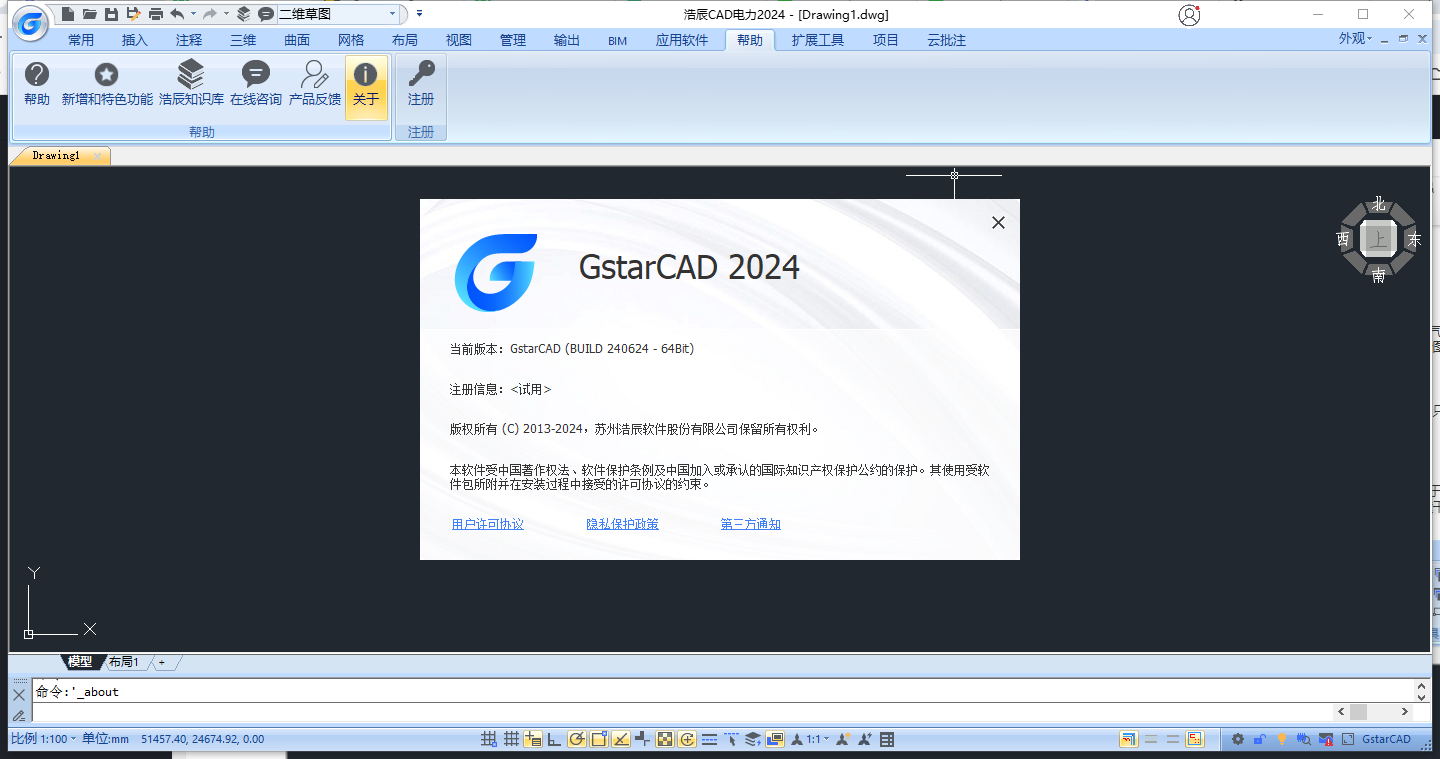
Task: Switch to the 视图 ribbon tab
Action: point(459,40)
